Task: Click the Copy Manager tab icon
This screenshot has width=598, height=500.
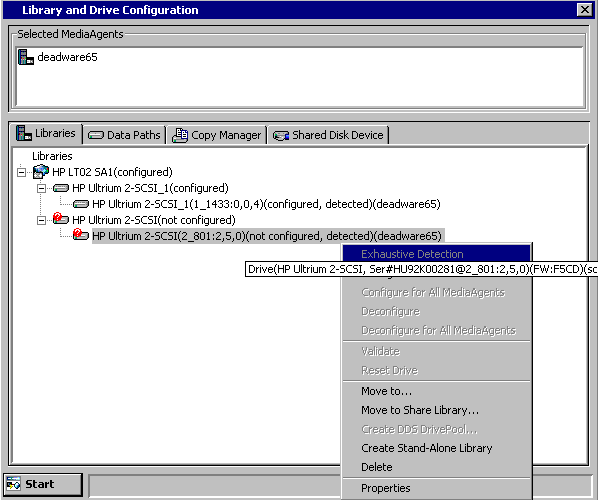Action: pos(180,135)
